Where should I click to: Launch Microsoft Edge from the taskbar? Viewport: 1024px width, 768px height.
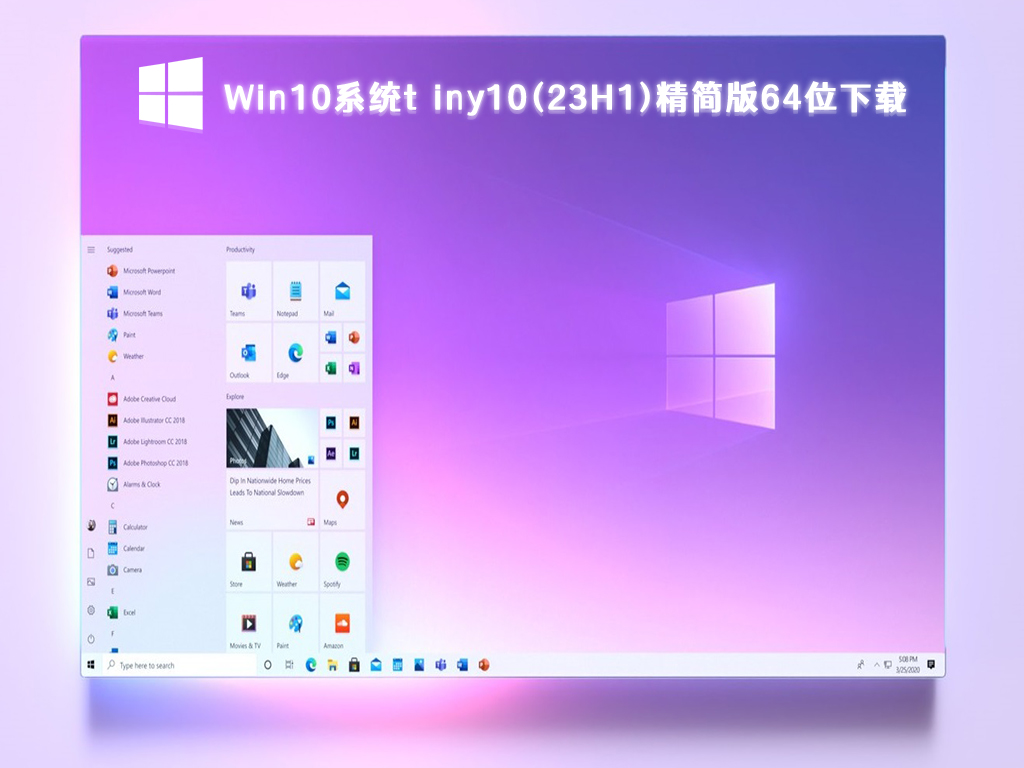pos(312,665)
